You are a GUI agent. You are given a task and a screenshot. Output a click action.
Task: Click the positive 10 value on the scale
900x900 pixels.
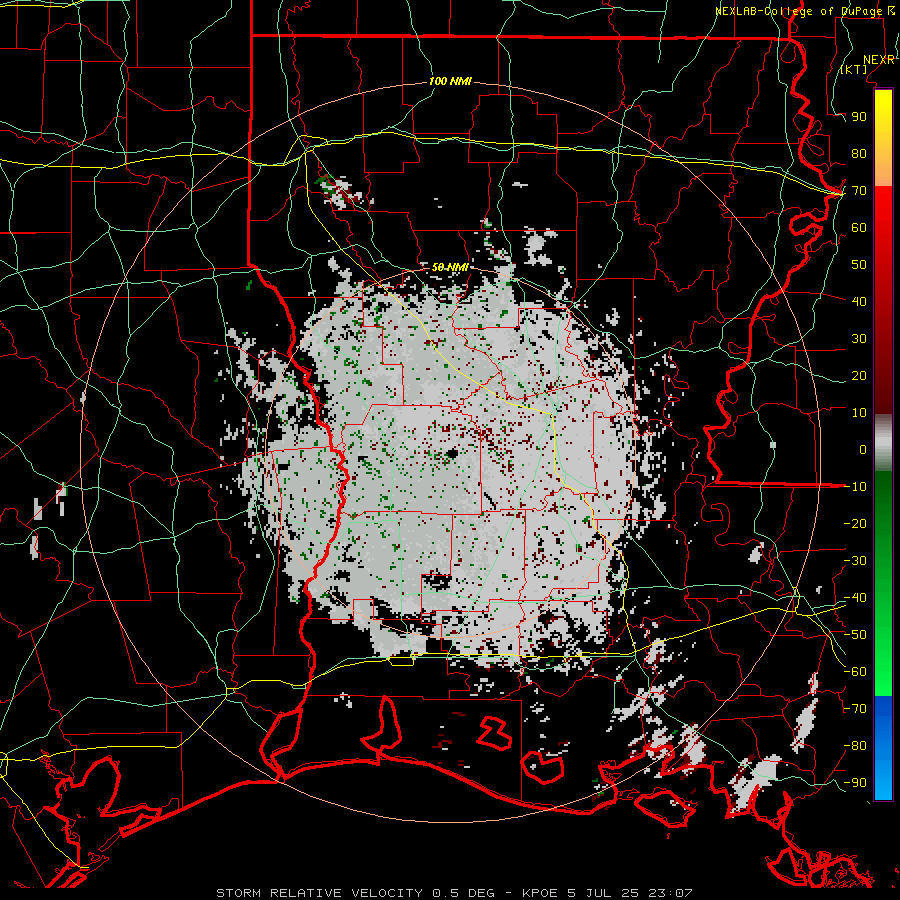(x=859, y=413)
